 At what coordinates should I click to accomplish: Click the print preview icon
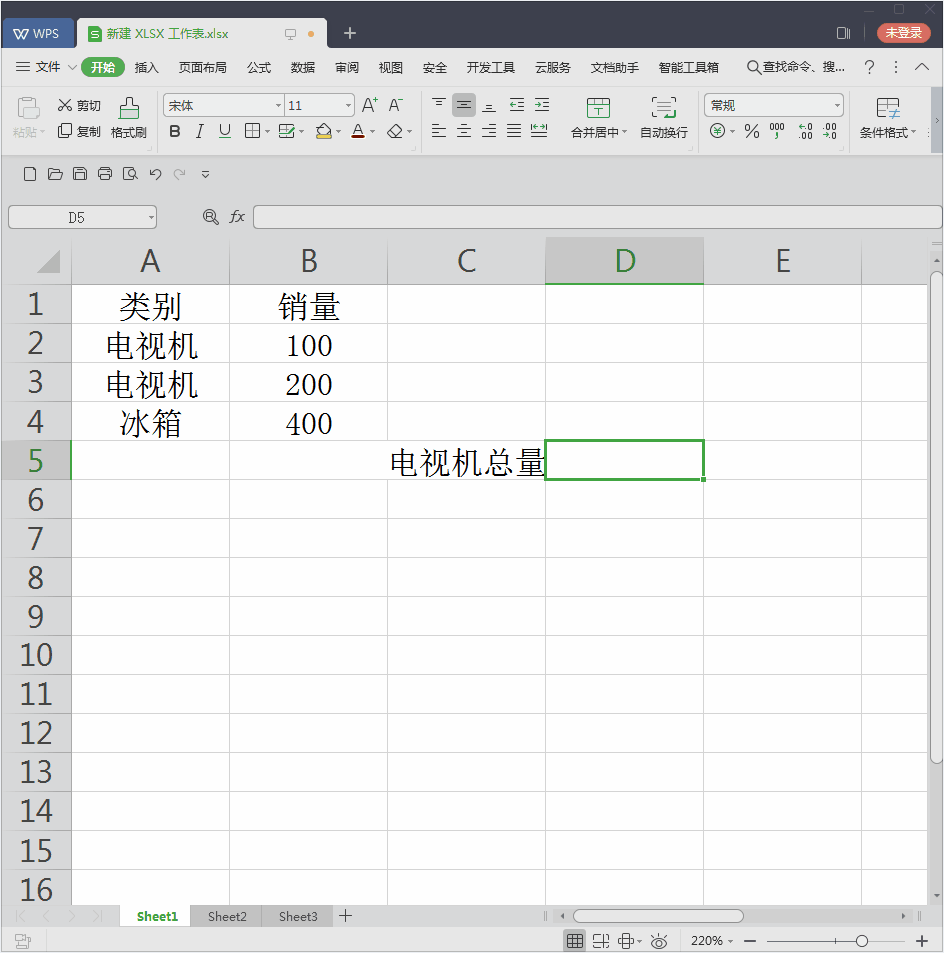click(130, 174)
